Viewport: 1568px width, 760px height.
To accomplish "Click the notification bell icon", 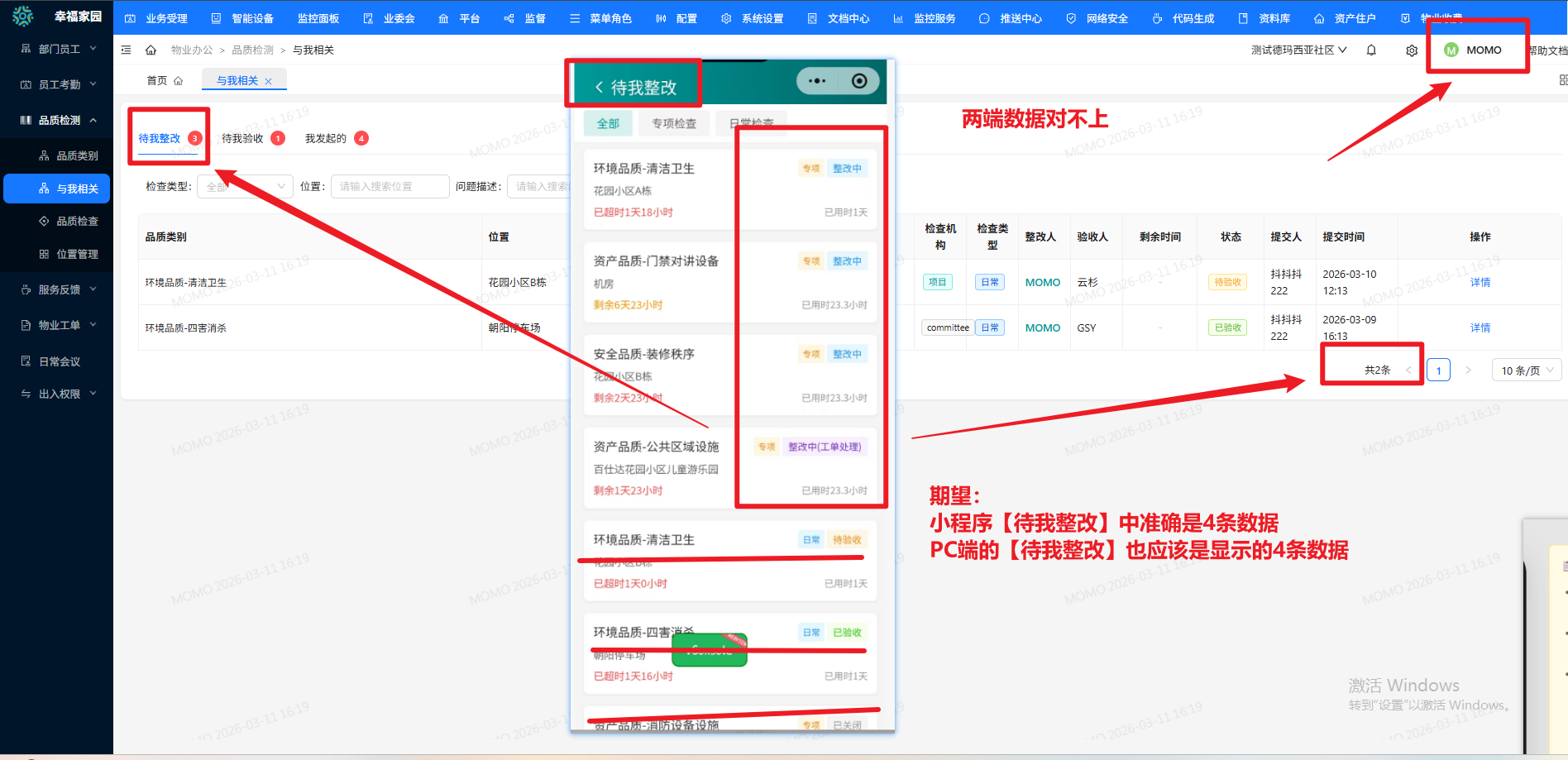I will point(1371,50).
